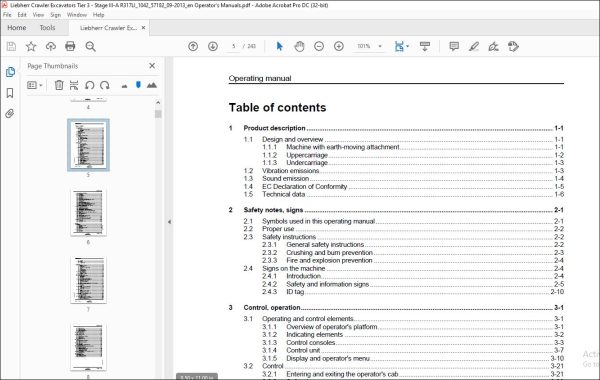Screen dimensions: 600x380
Task: Select the Hand pan tool
Action: [x=299, y=46]
